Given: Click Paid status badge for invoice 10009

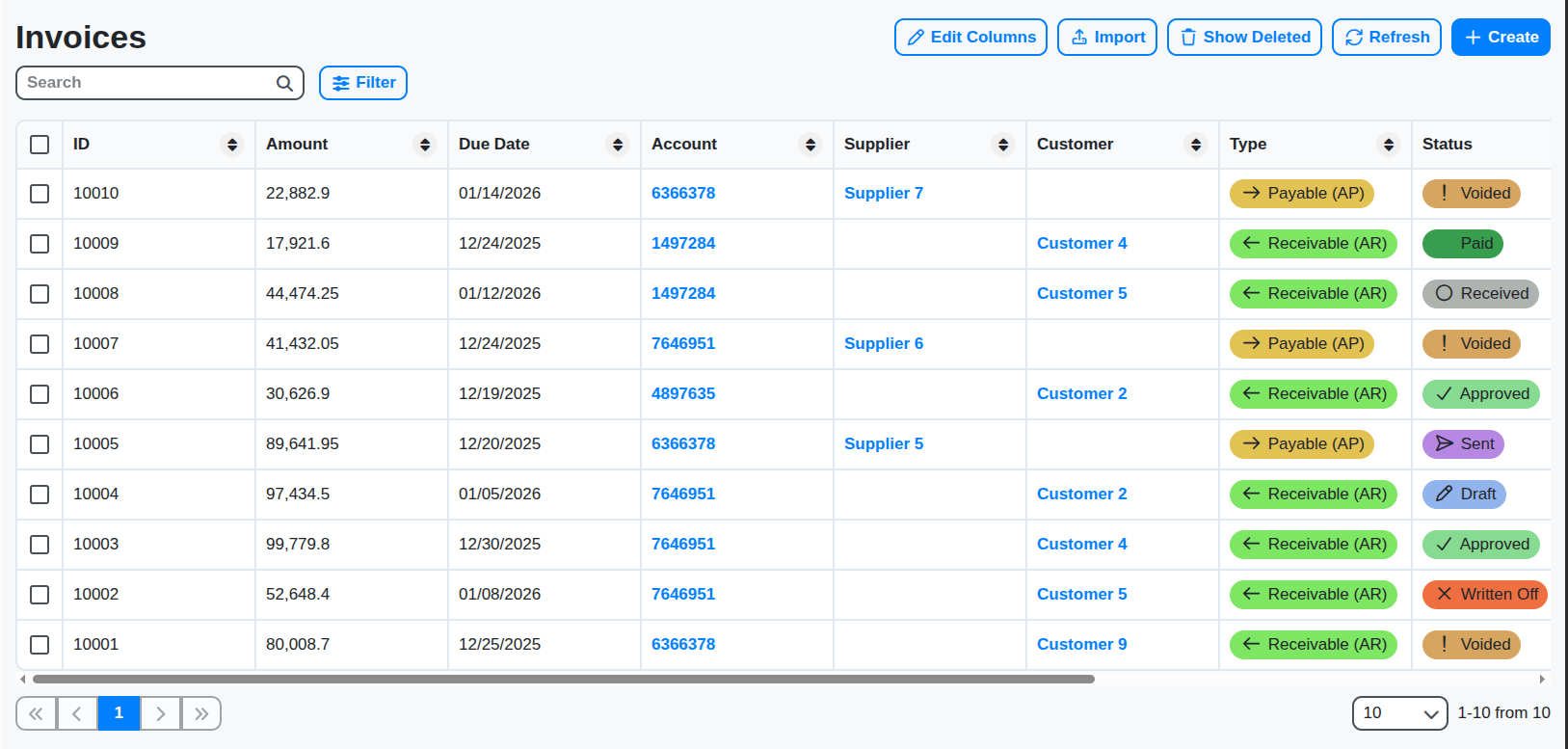Looking at the screenshot, I should click(x=1463, y=244).
